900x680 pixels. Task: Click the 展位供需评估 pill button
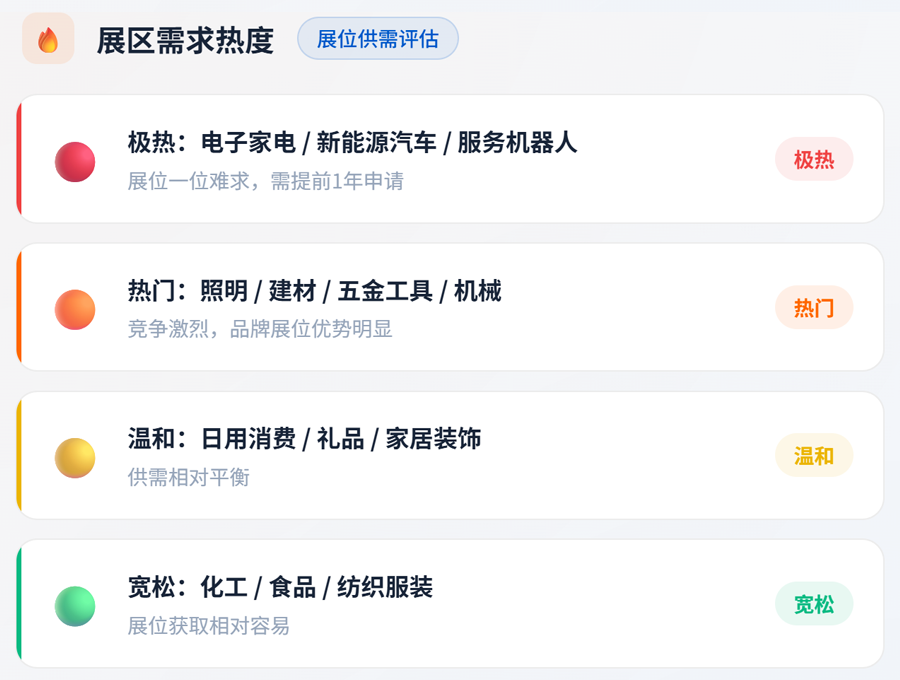[x=378, y=39]
